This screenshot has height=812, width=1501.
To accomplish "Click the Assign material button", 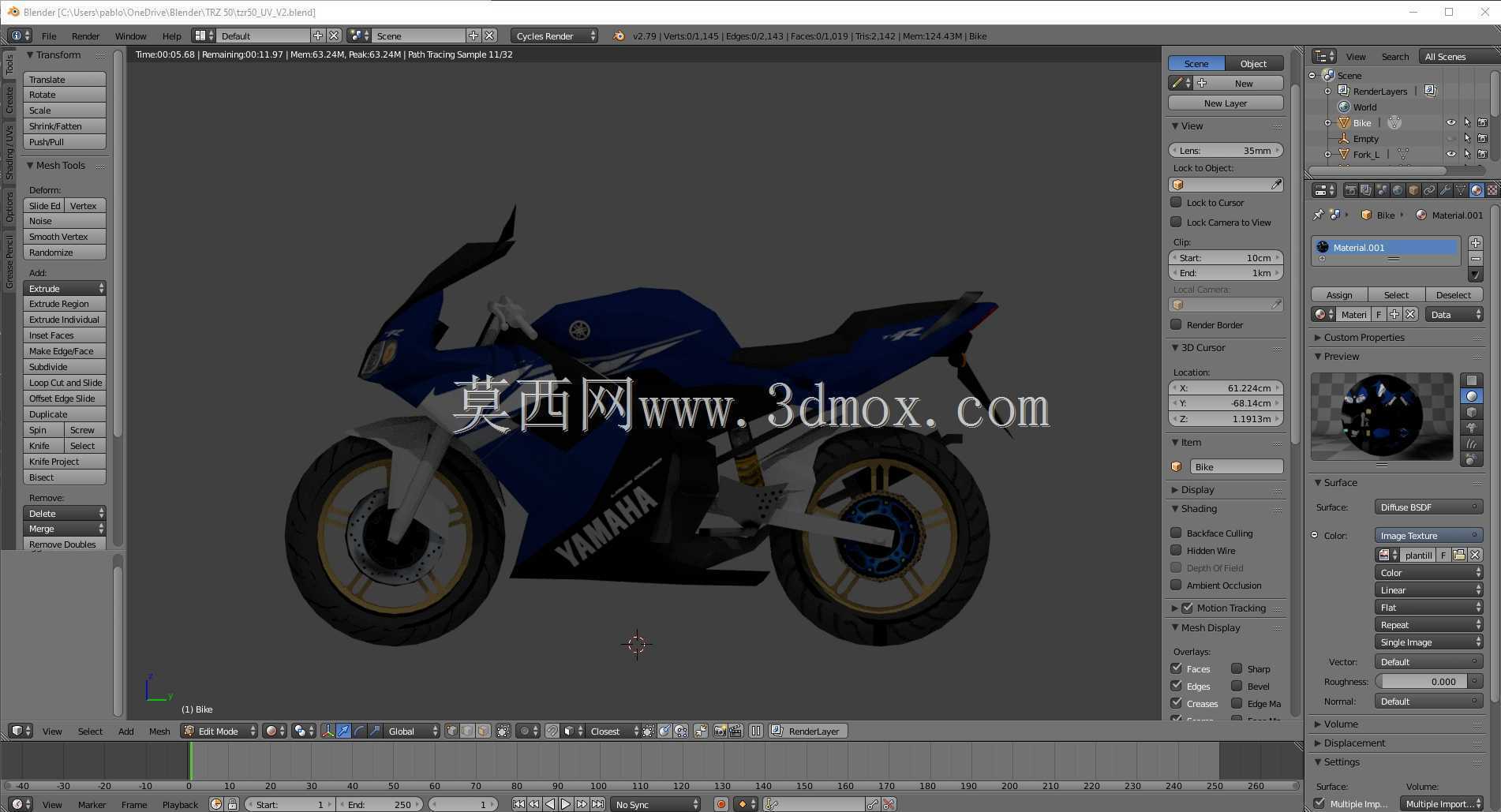I will pos(1339,294).
